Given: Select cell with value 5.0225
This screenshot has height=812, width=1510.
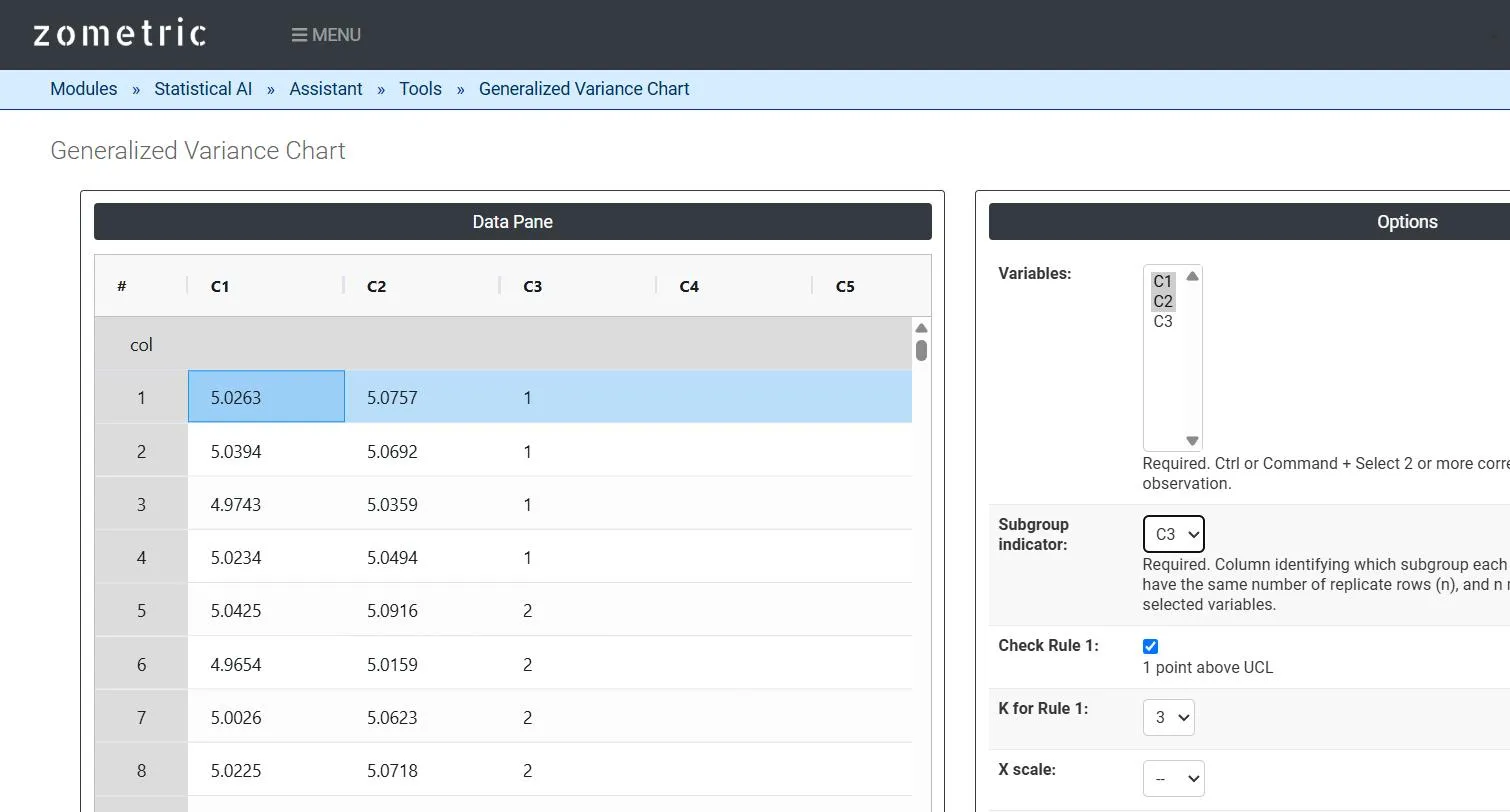Looking at the screenshot, I should (266, 770).
